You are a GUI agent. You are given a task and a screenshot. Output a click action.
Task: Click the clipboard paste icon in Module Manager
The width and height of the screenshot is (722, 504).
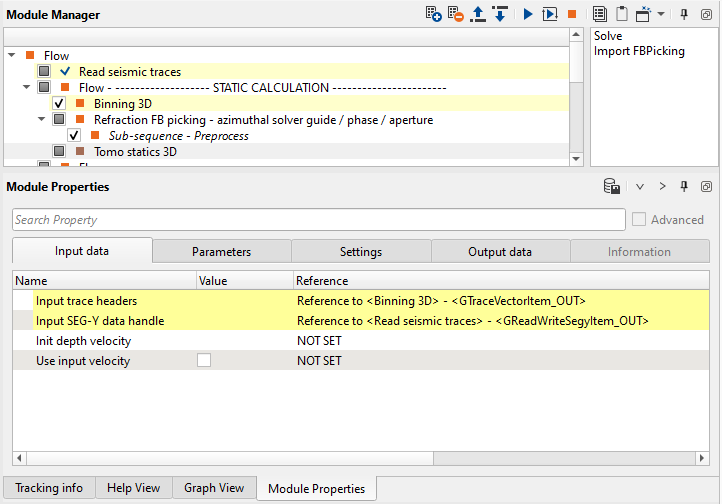621,15
